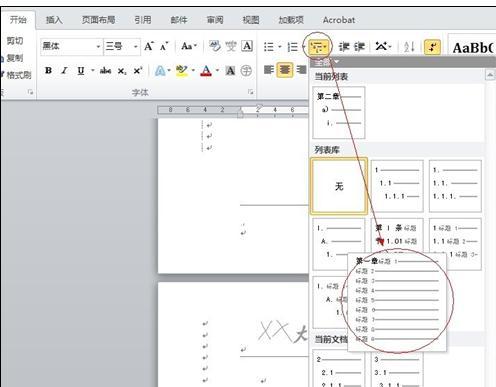
Task: Click the 复制 copy command
Action: (15, 58)
